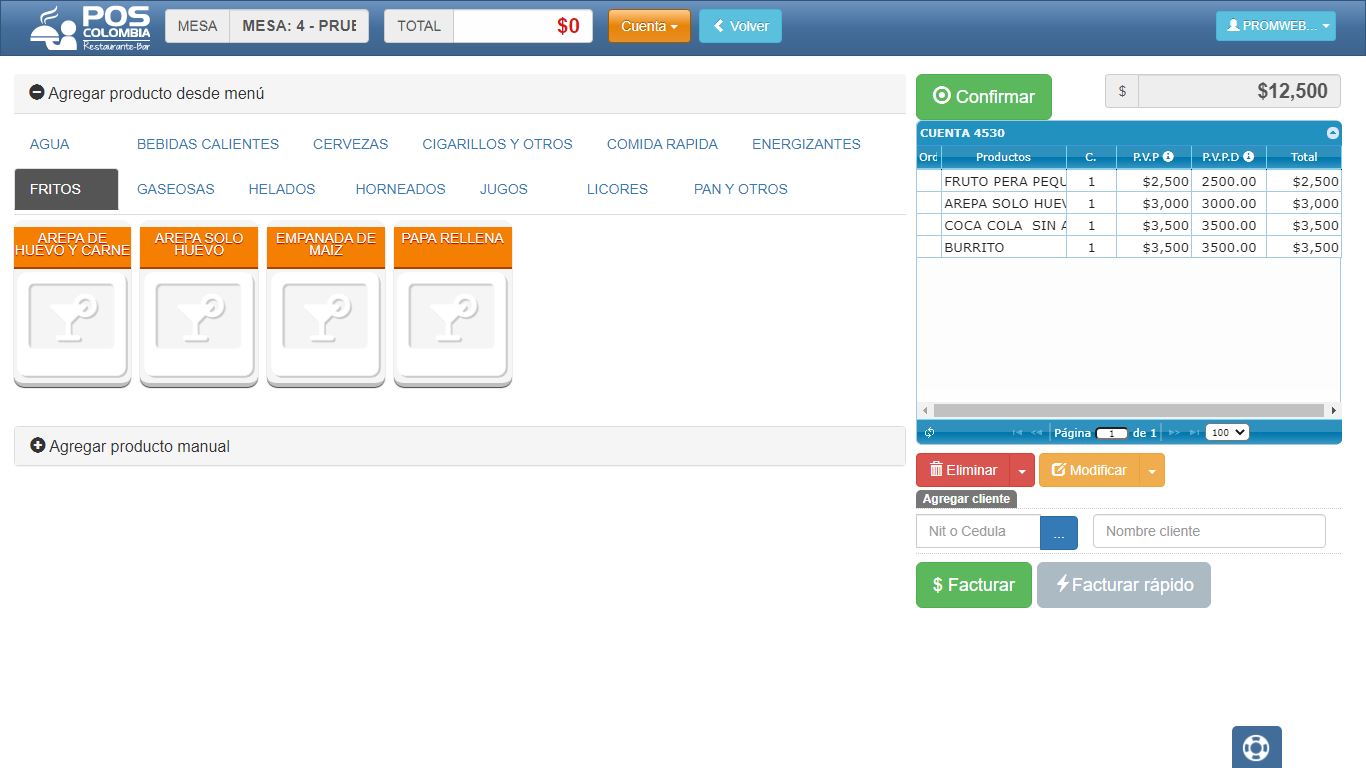Screen dimensions: 1366x768
Task: Open the Eliminar split dropdown arrow
Action: tap(1022, 470)
